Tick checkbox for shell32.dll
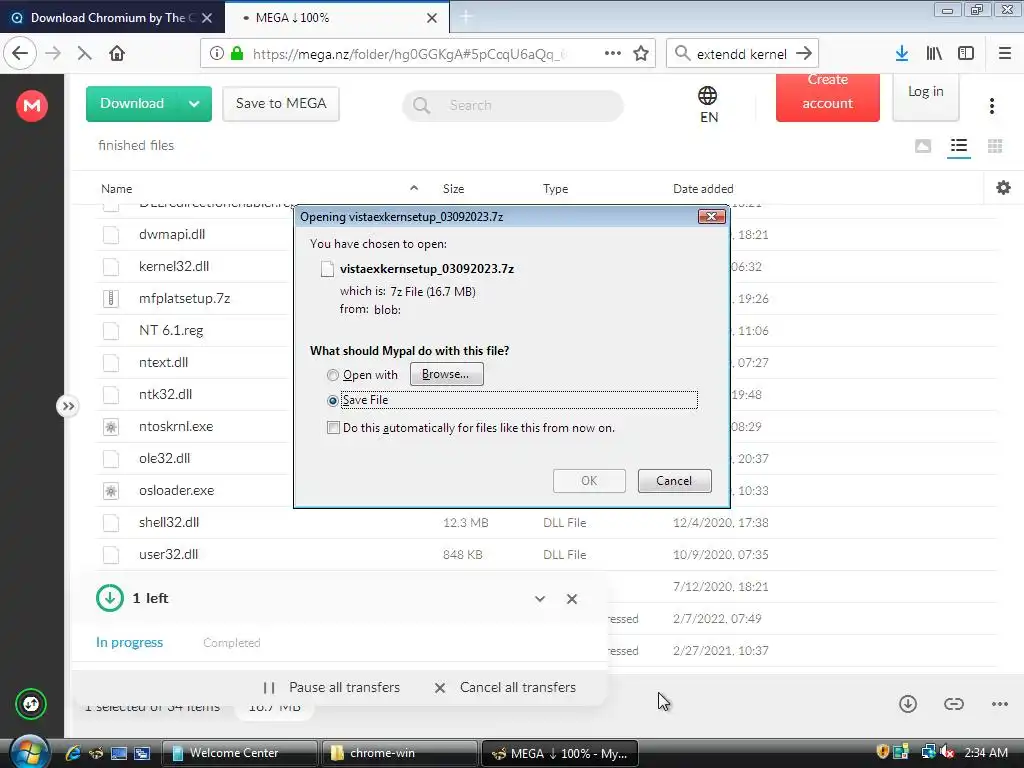 coord(111,522)
